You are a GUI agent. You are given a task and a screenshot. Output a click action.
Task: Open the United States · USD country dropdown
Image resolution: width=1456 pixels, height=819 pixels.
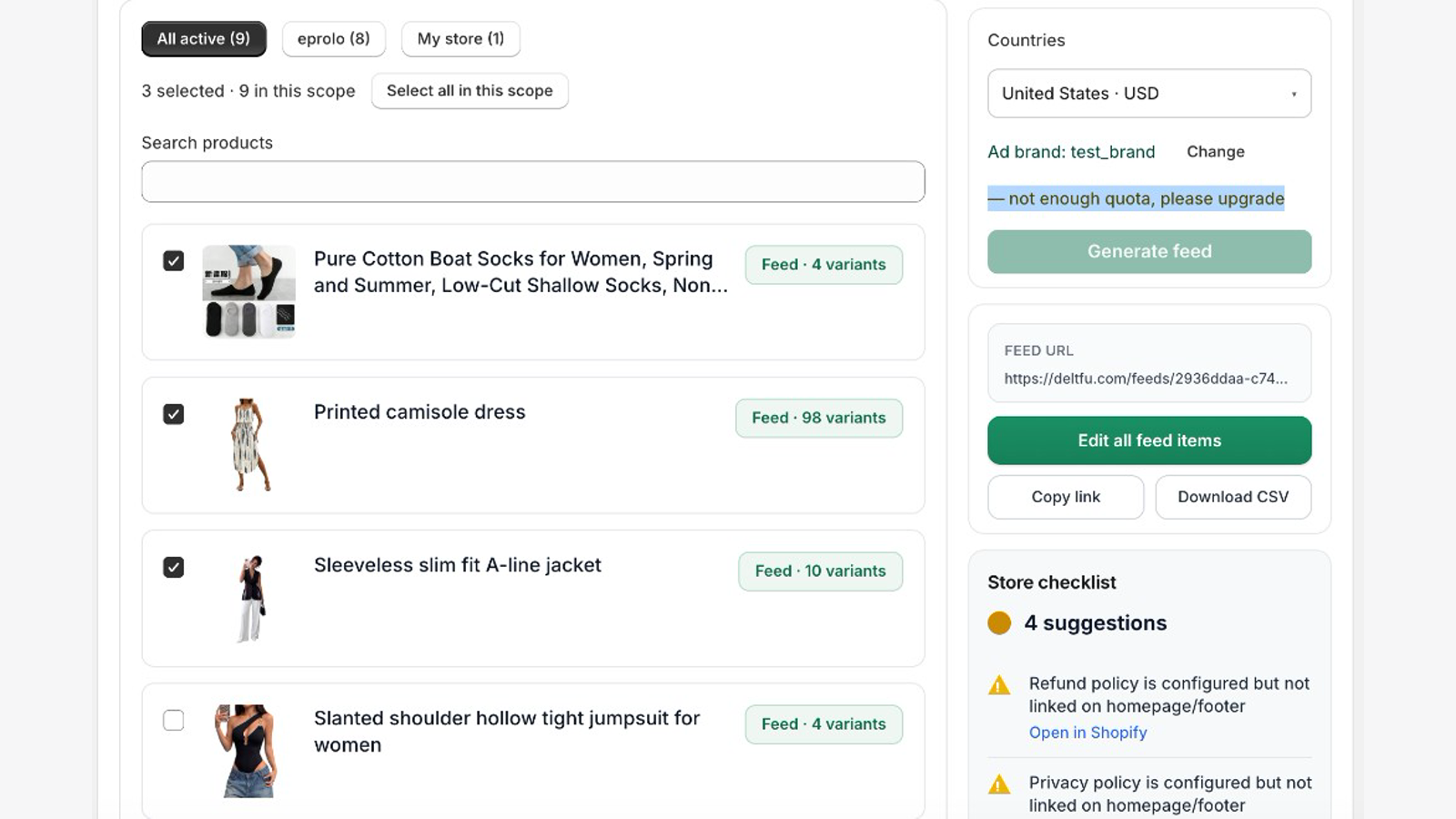(x=1149, y=94)
